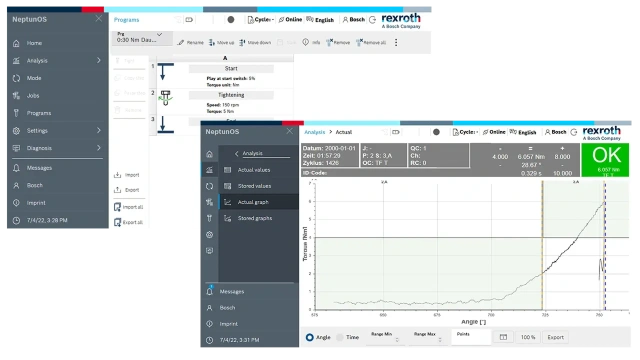Screen dimensions: 640x360
Task: Click the Diagnosis icon in the Analysis window rail
Action: click(209, 251)
